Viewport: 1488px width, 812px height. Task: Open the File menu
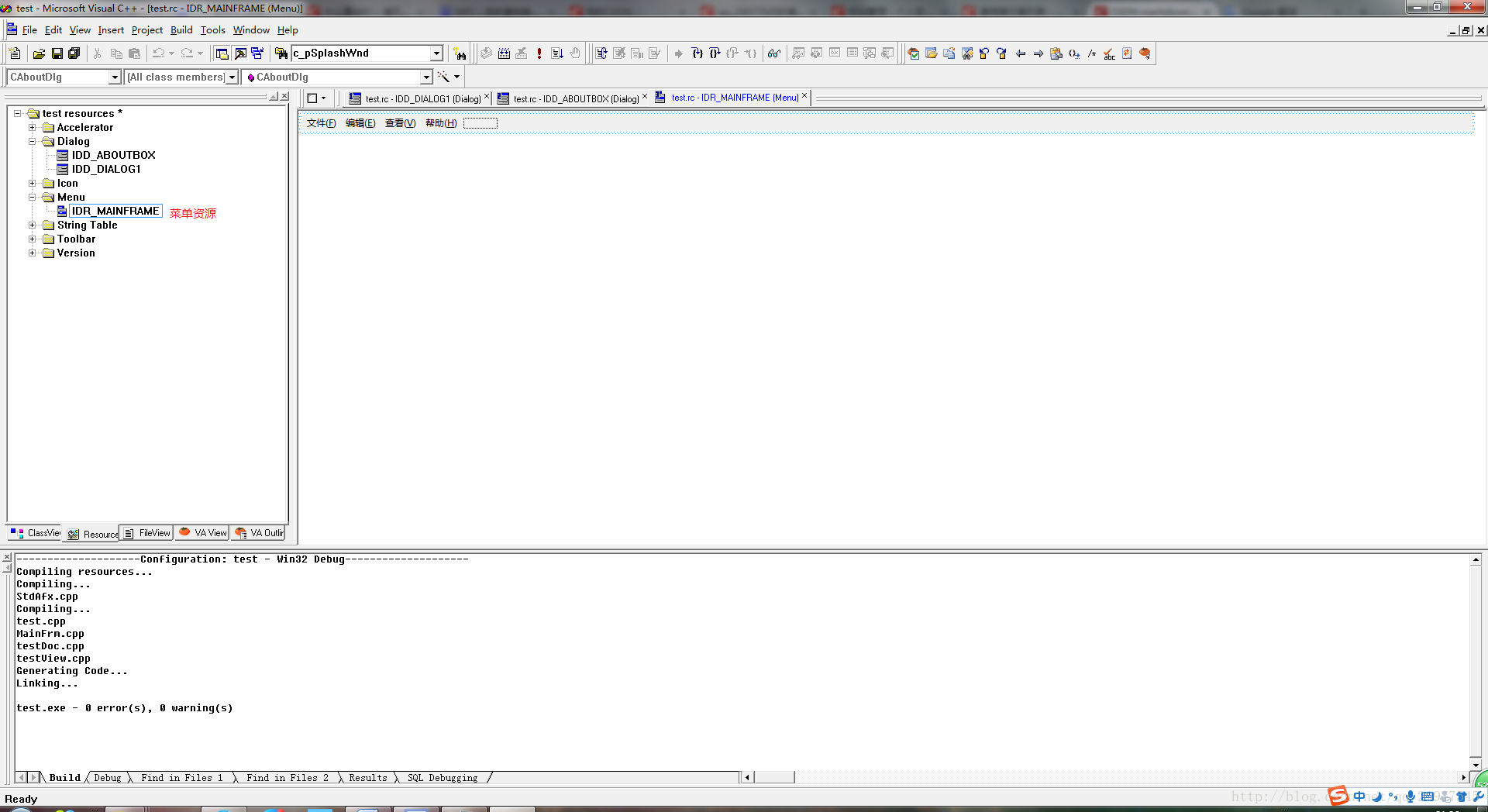29,30
